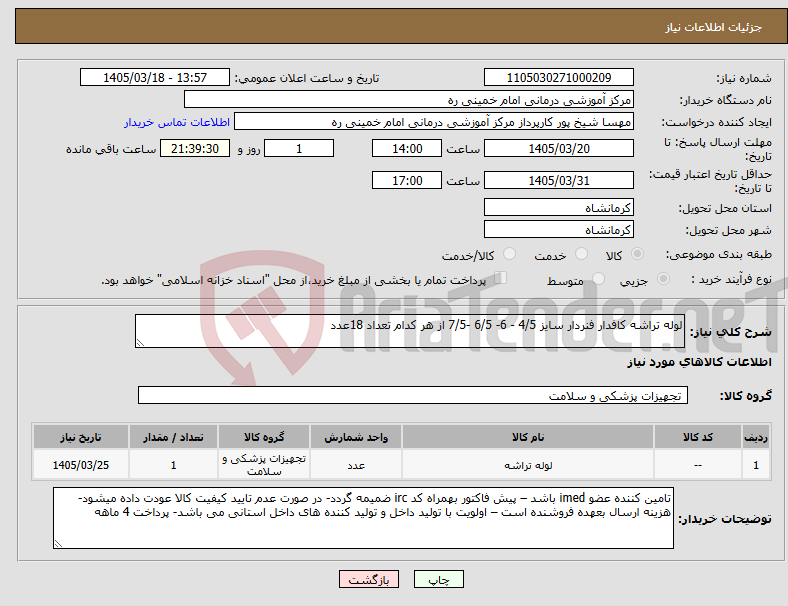The image size is (788, 606).
Task: Click the announcement date field 1405/03/18 - 13:57
Action: (155, 77)
